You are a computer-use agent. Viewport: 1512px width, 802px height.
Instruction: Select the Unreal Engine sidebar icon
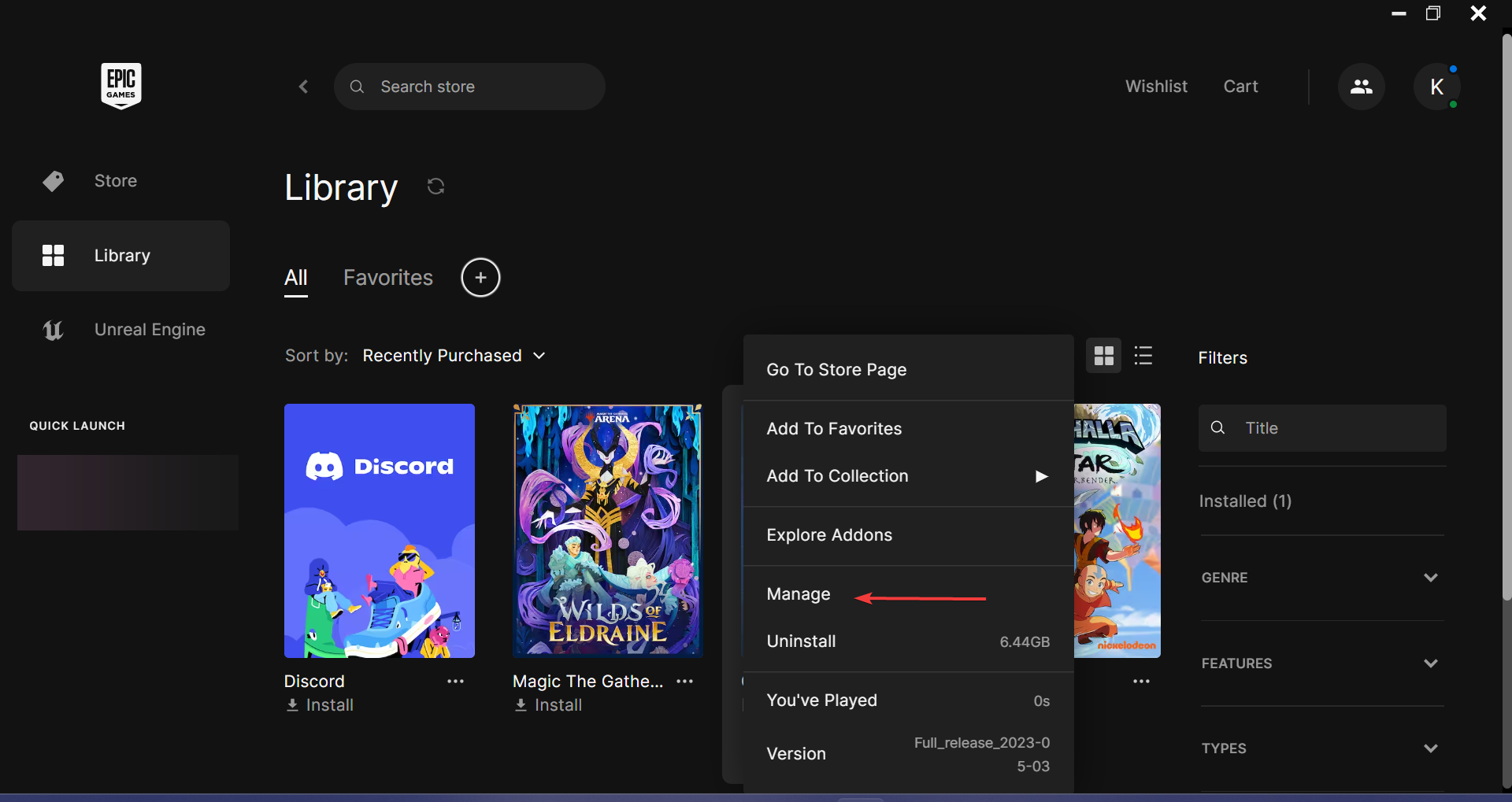click(52, 330)
